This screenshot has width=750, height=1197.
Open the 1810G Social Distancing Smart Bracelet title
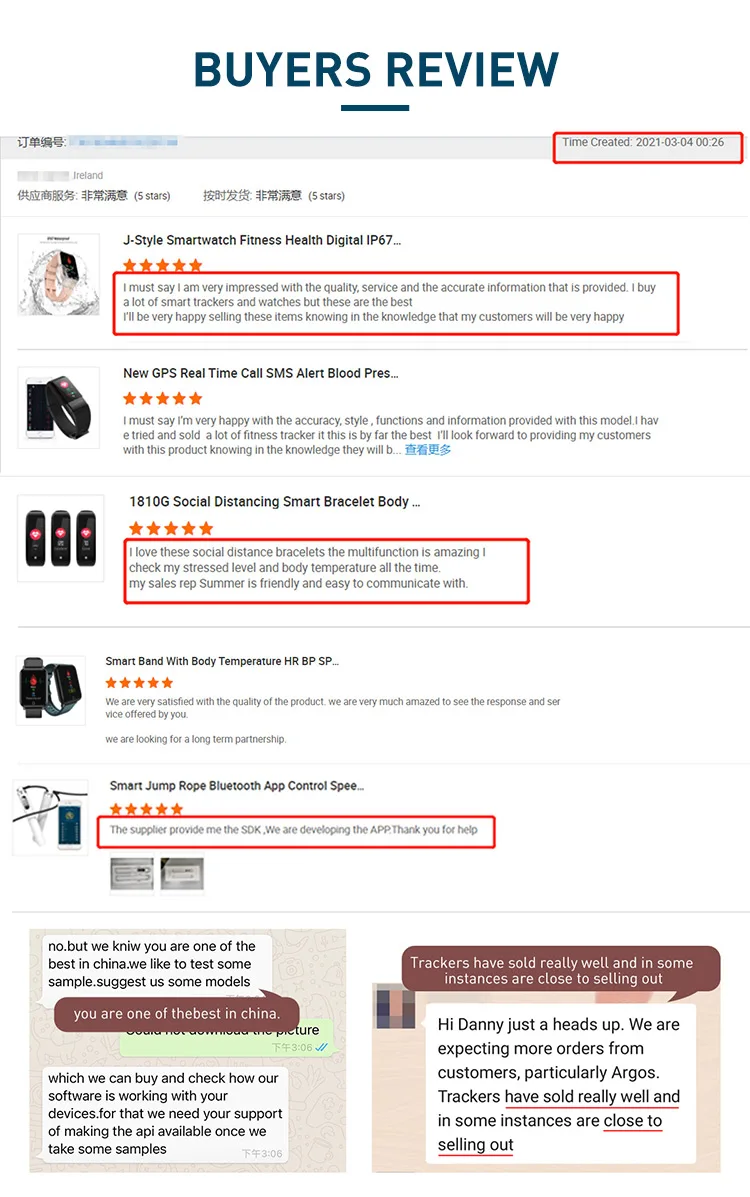click(x=274, y=502)
